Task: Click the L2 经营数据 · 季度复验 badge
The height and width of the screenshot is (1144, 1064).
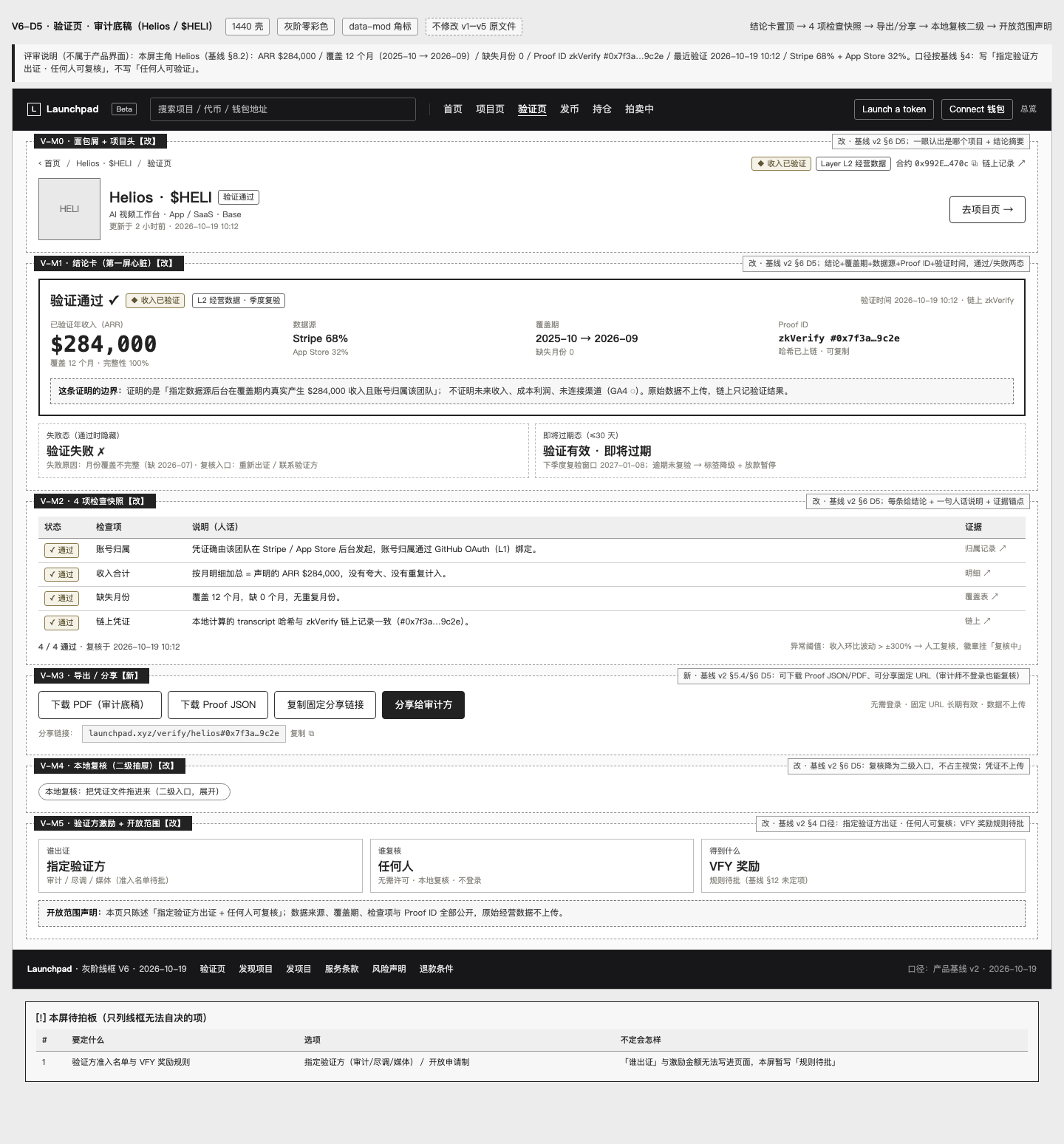Action: (239, 301)
